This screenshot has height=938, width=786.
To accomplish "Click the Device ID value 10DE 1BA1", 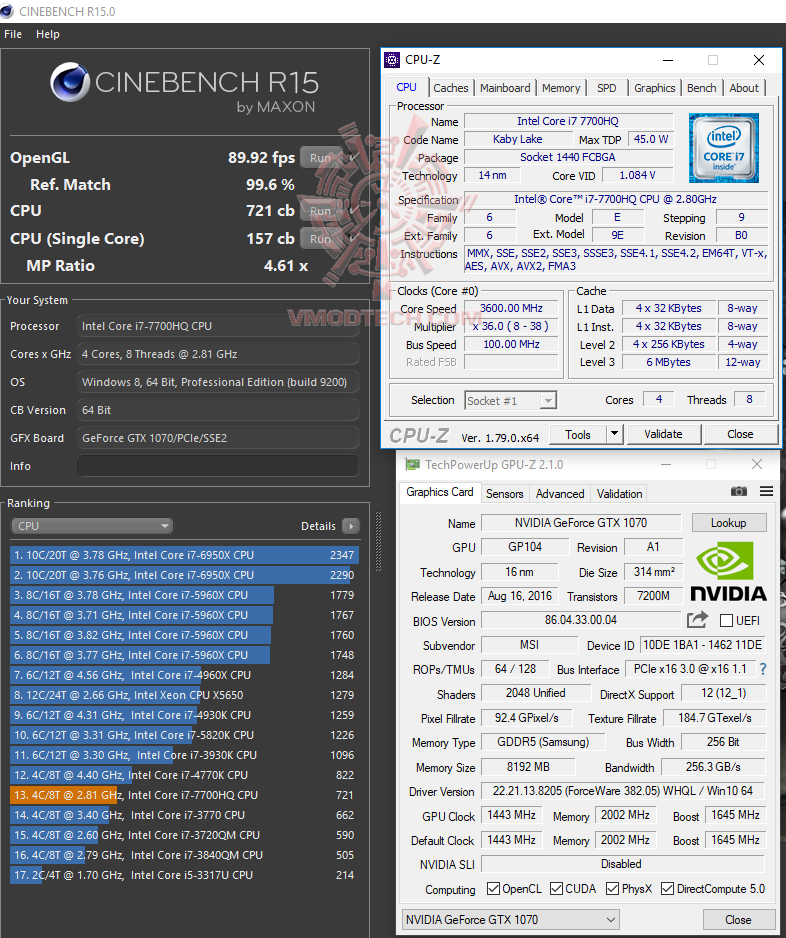I will tap(702, 645).
